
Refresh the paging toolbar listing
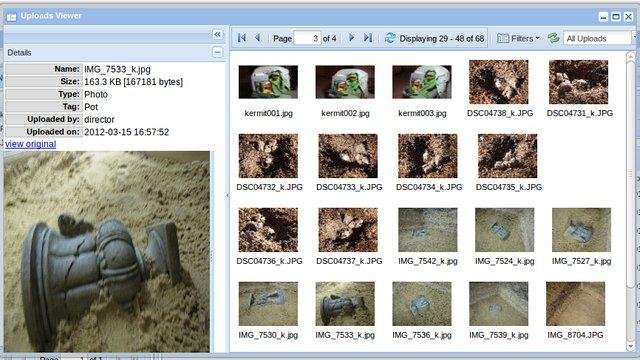pyautogui.click(x=390, y=38)
